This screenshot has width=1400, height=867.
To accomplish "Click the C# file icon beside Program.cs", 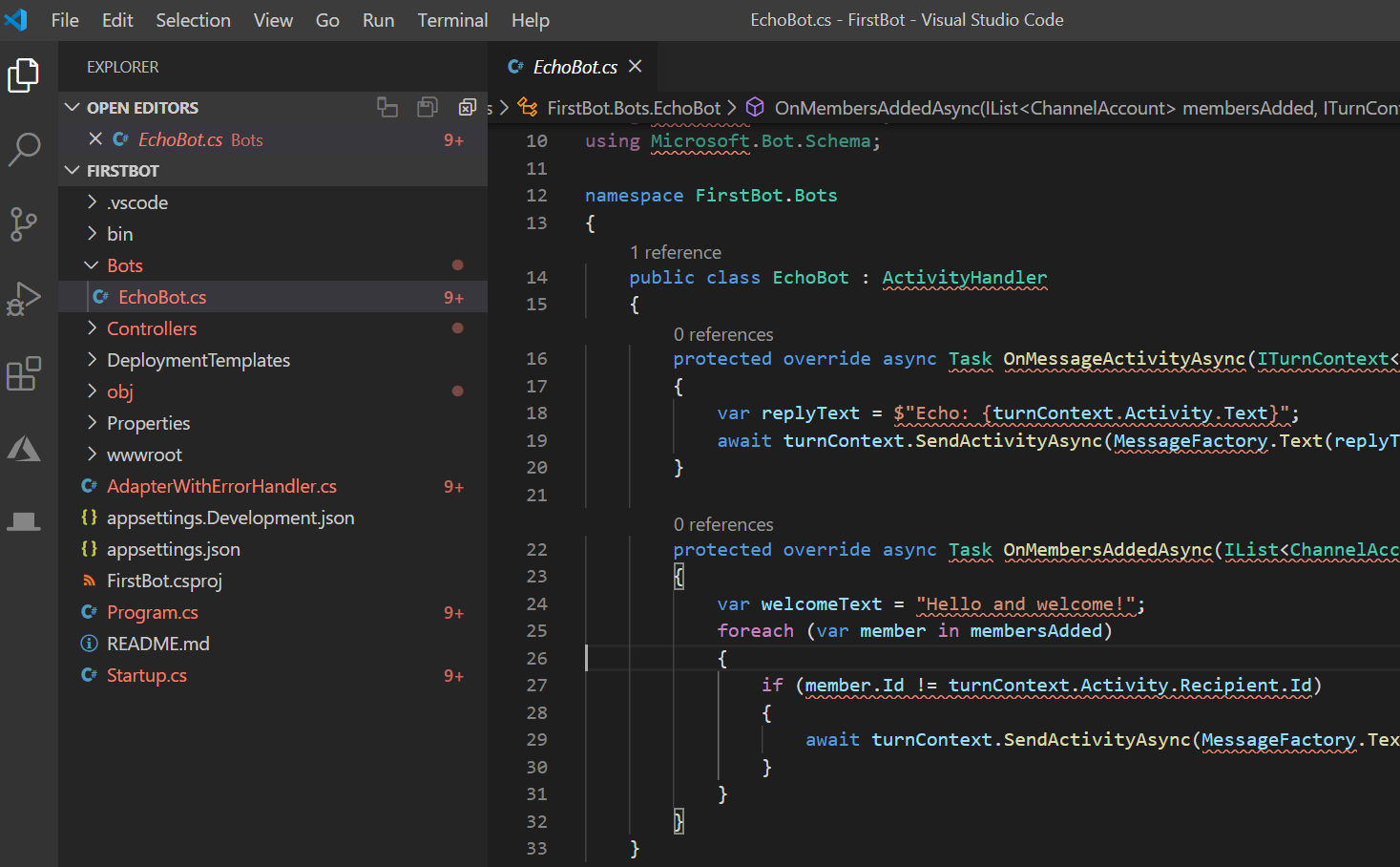I will pos(89,612).
